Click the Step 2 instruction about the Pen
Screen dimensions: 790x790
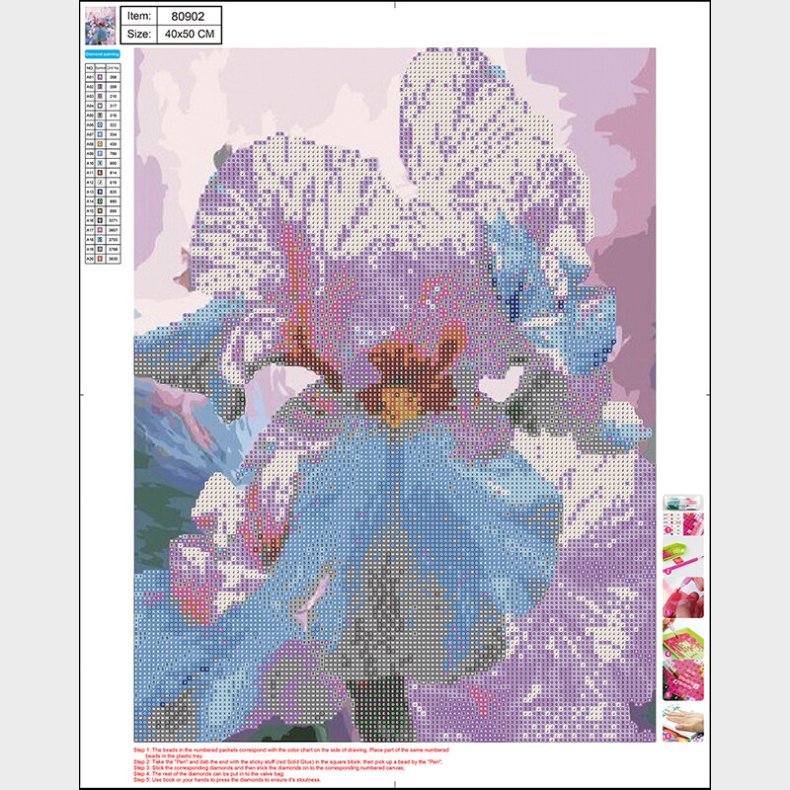pyautogui.click(x=288, y=762)
